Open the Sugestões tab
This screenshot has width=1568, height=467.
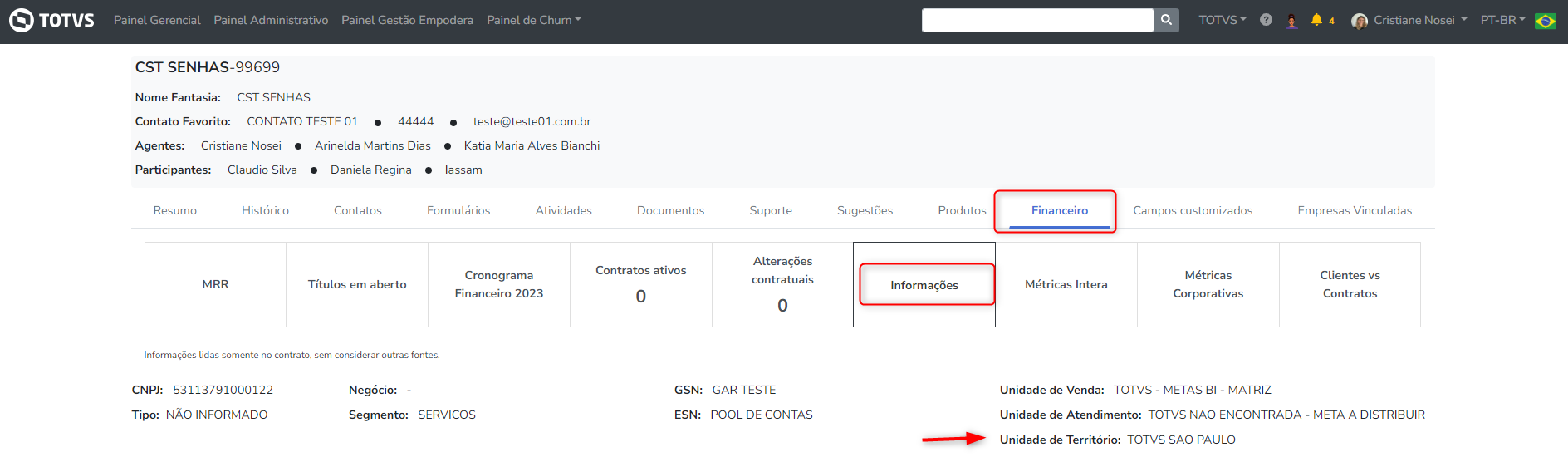(865, 210)
